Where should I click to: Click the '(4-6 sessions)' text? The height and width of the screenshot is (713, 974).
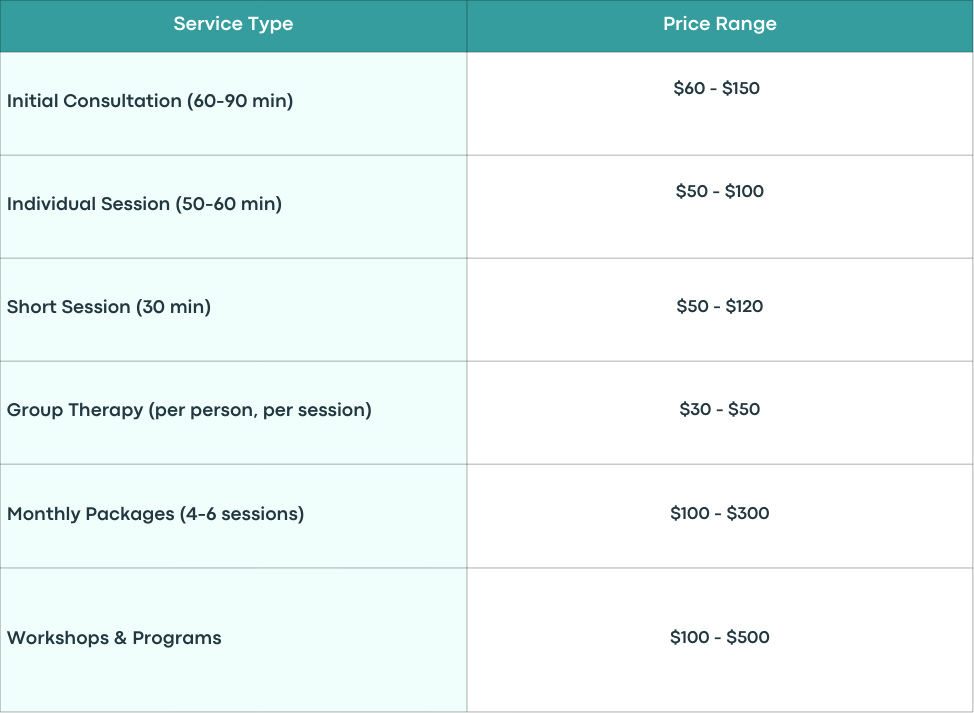pos(242,514)
